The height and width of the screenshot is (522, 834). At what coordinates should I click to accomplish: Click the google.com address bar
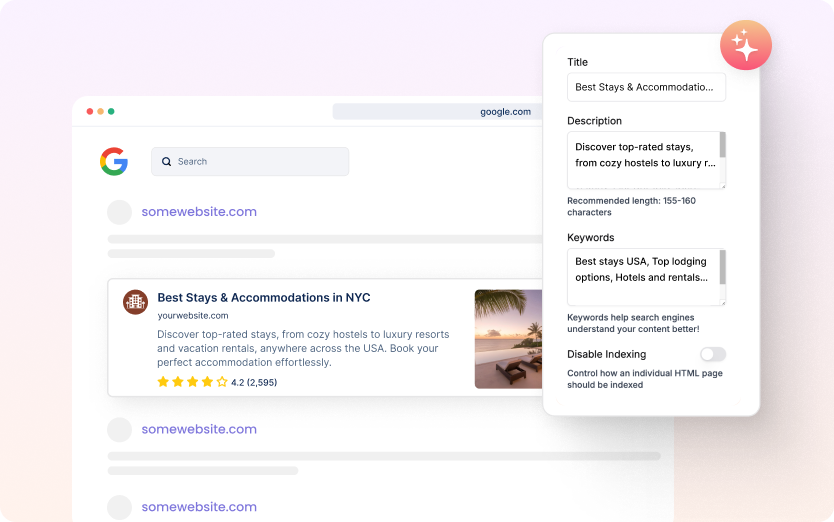click(440, 112)
